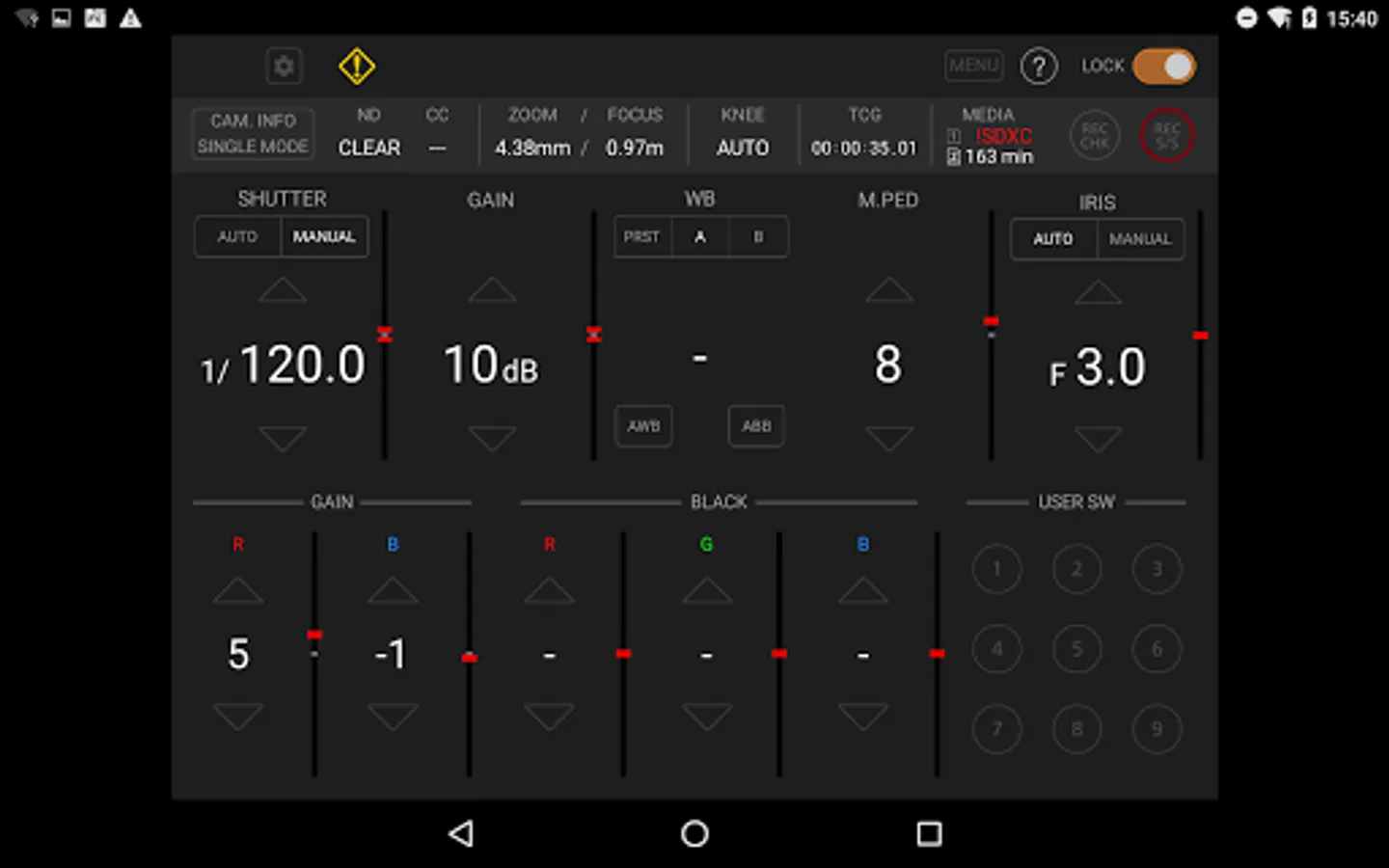The height and width of the screenshot is (868, 1389).
Task: Open the CAM. INFO single mode panel
Action: [253, 133]
